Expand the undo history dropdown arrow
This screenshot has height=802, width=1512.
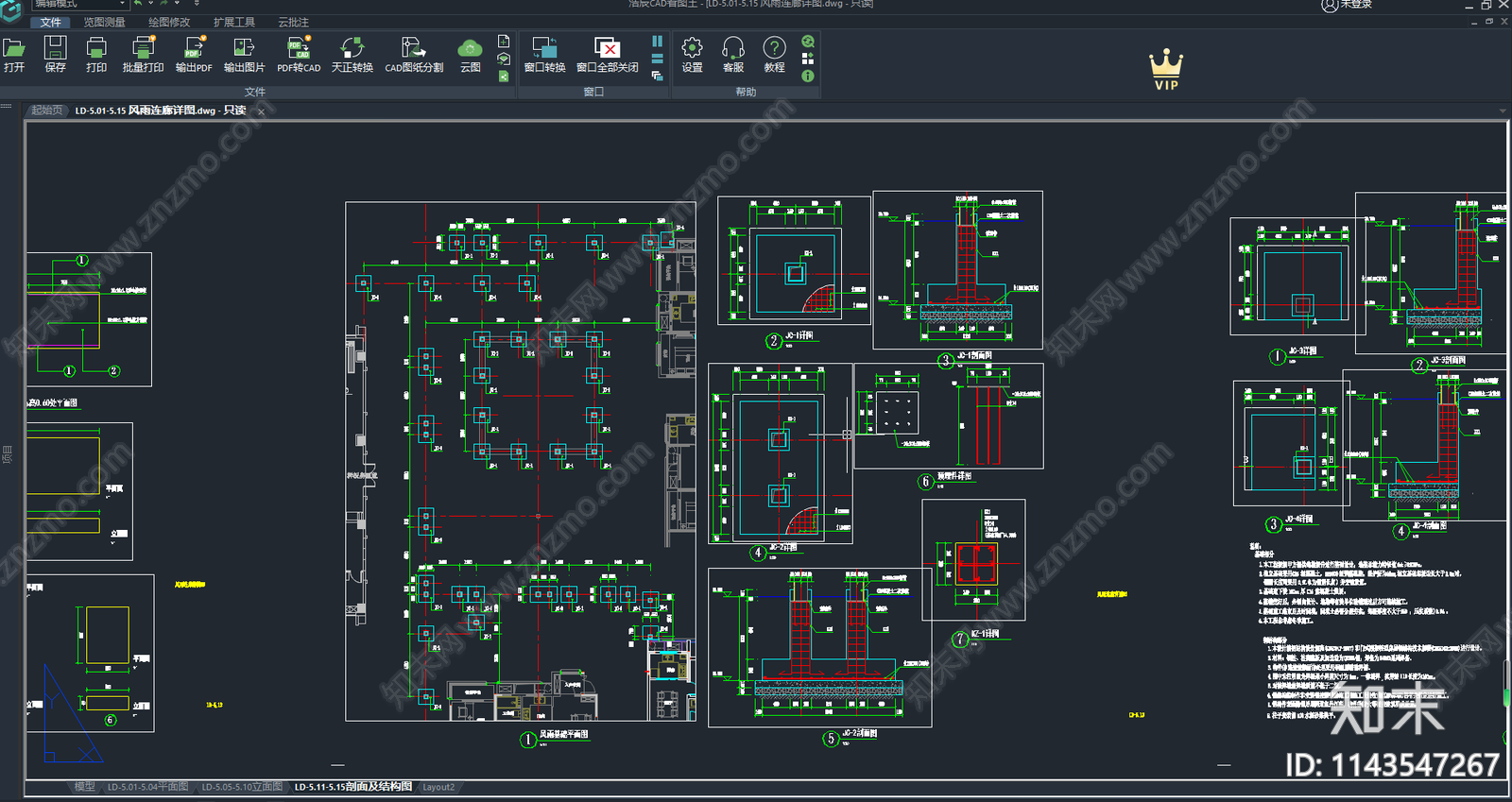[x=151, y=4]
